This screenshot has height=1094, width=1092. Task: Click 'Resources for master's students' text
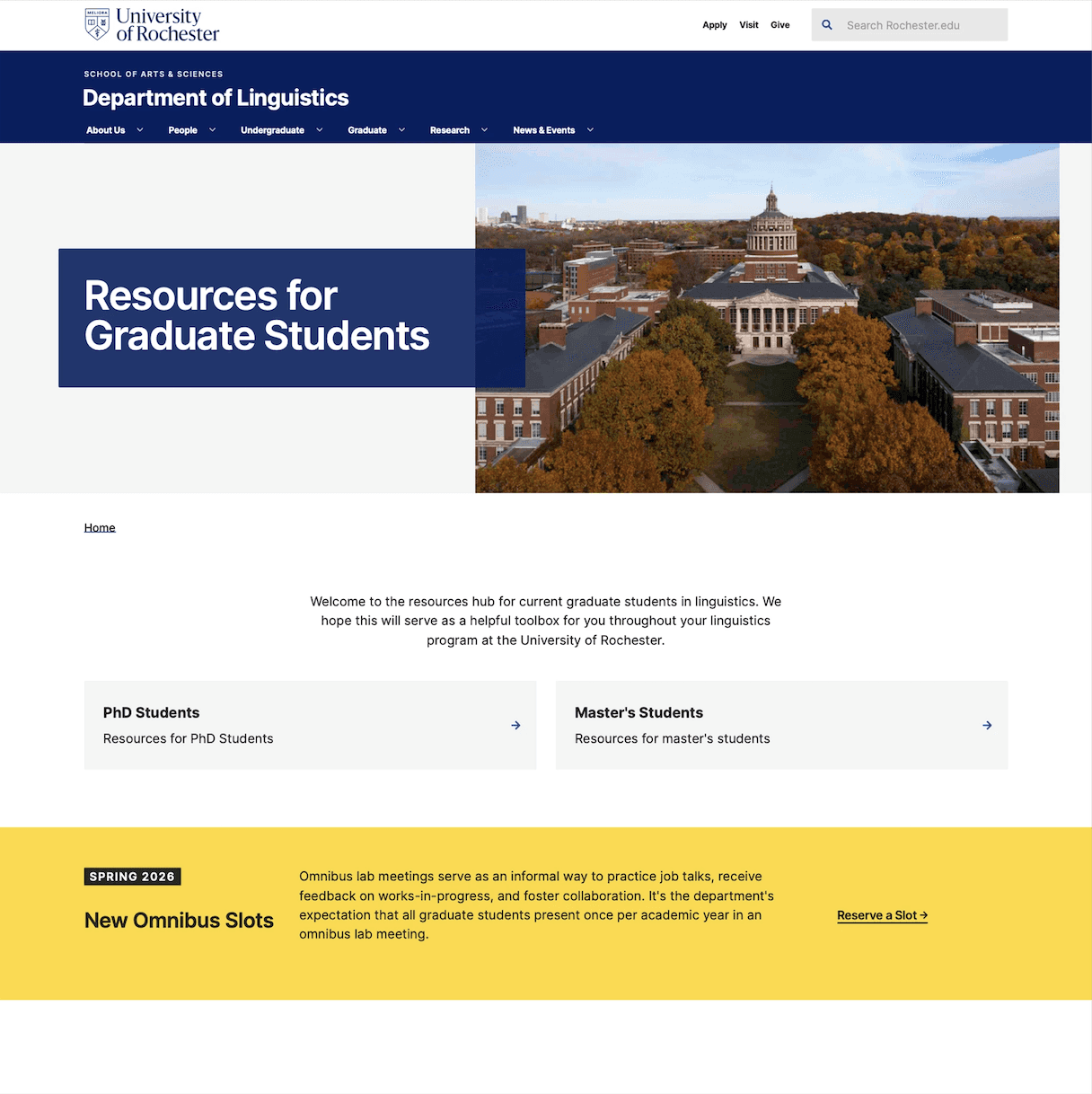coord(673,738)
